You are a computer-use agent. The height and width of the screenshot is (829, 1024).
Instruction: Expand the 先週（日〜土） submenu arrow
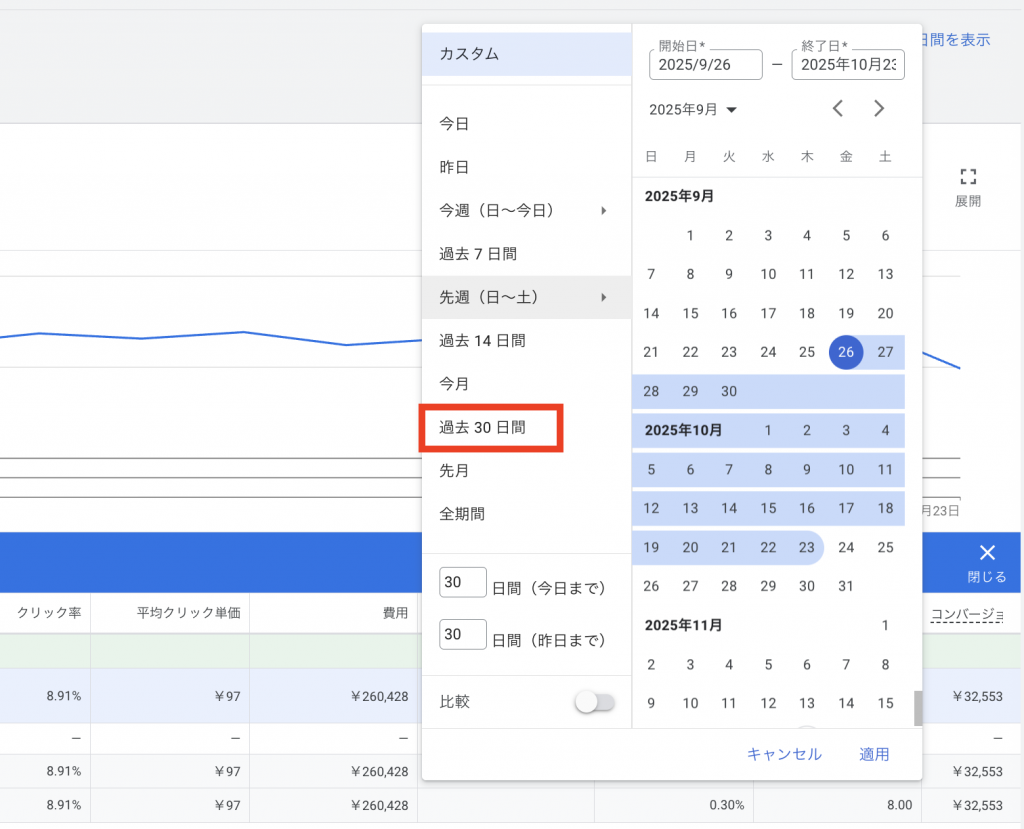coord(603,298)
